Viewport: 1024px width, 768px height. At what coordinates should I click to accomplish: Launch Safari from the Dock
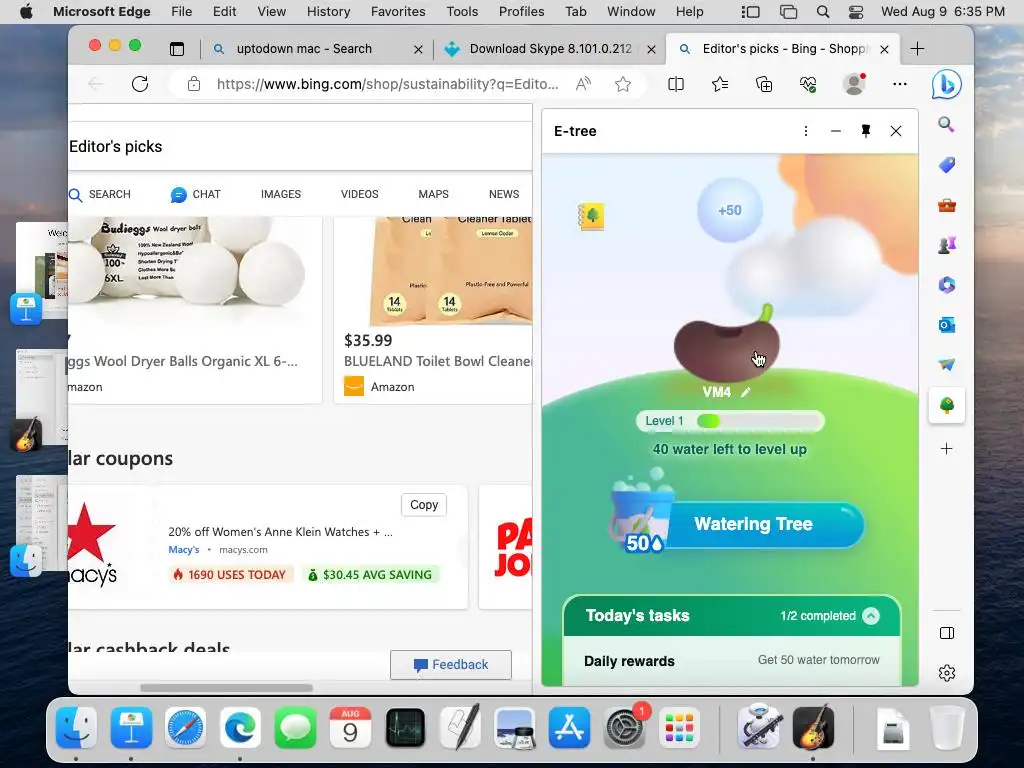point(185,728)
